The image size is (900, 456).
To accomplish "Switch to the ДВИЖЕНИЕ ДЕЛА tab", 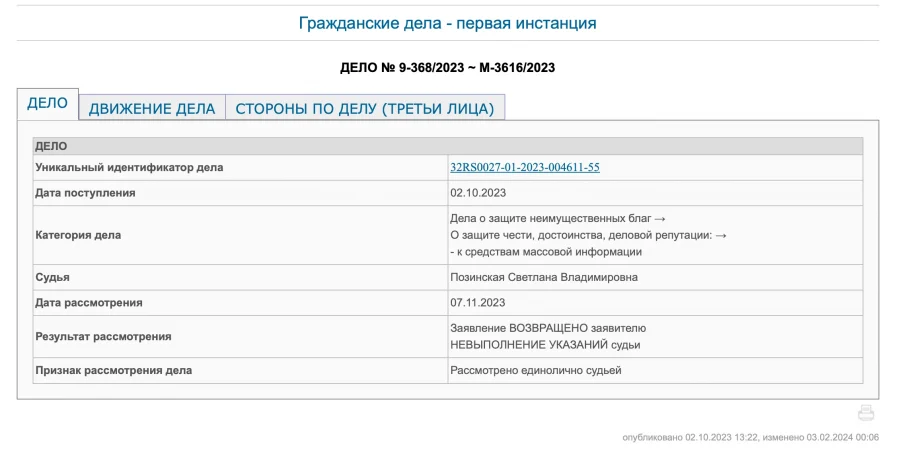I will (152, 109).
